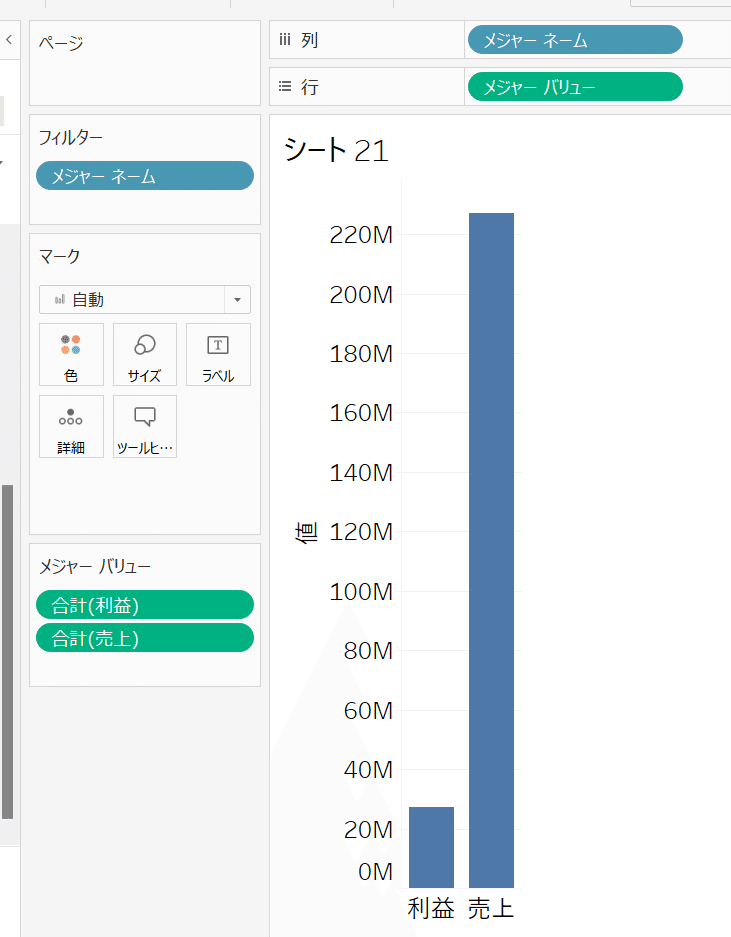Screen dimensions: 731x937
Task: Click the 列 (Columns) shelf icon
Action: point(285,40)
